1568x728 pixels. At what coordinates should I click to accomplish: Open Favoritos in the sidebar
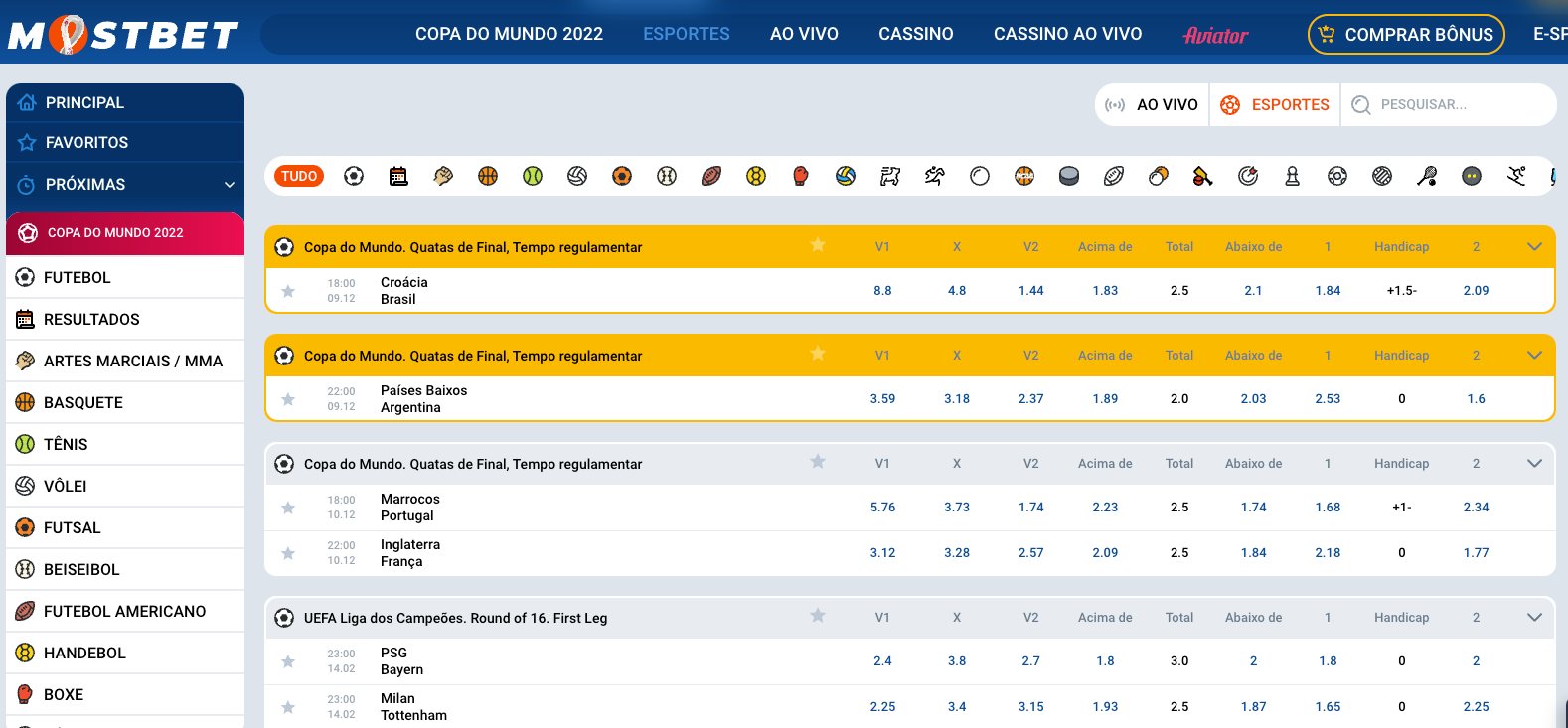[x=125, y=142]
